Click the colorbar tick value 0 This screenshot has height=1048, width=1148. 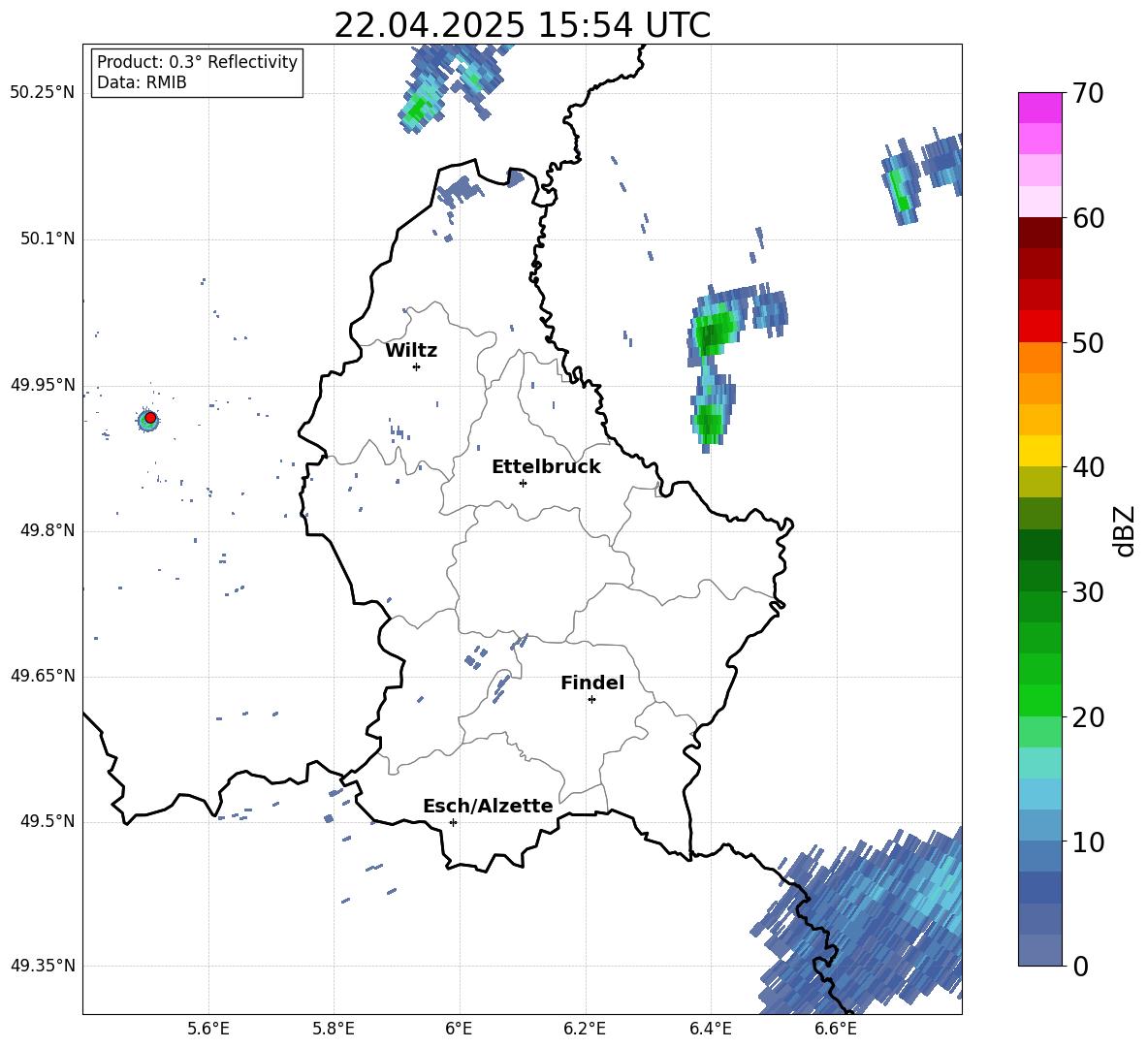pyautogui.click(x=1080, y=966)
